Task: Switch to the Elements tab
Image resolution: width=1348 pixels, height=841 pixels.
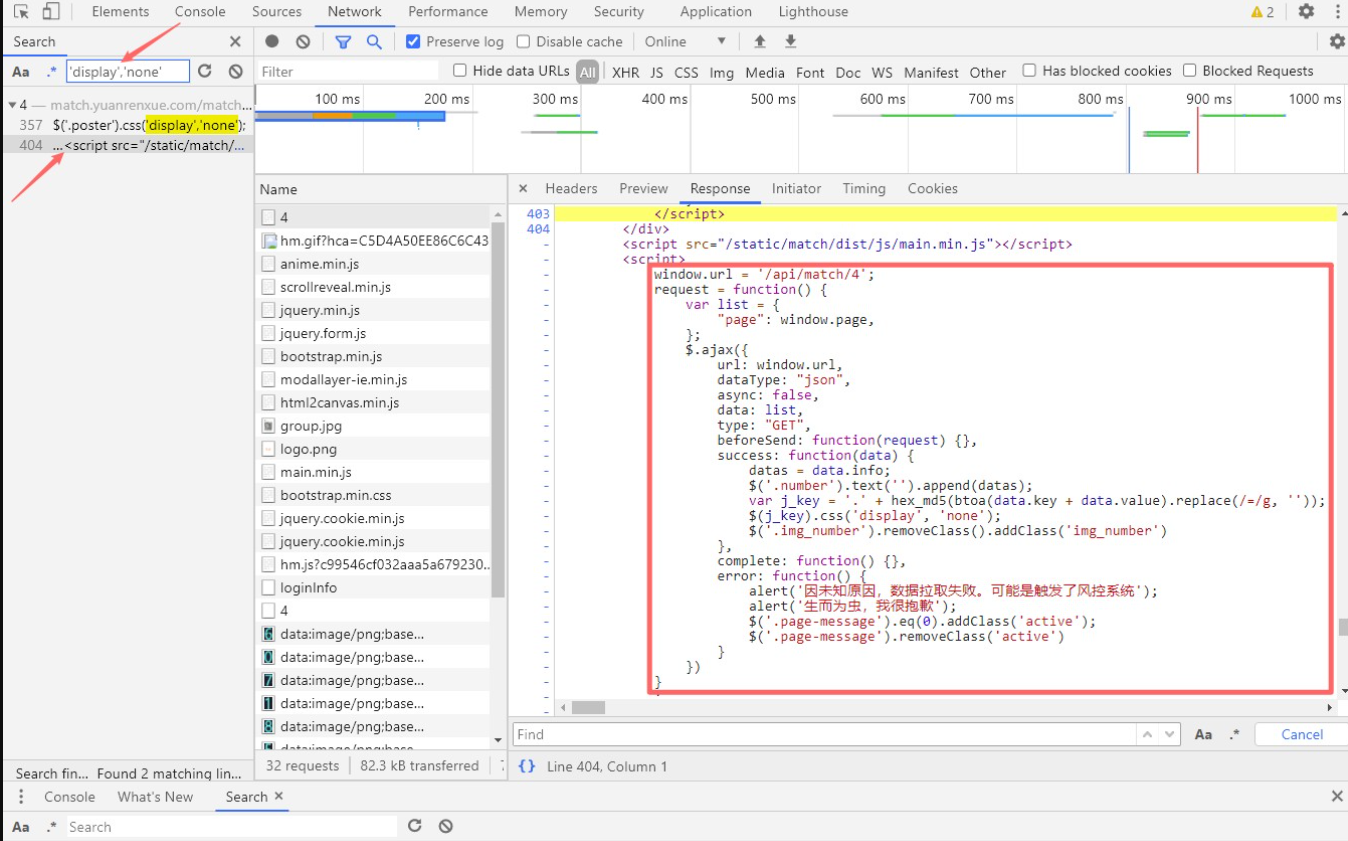Action: click(120, 12)
